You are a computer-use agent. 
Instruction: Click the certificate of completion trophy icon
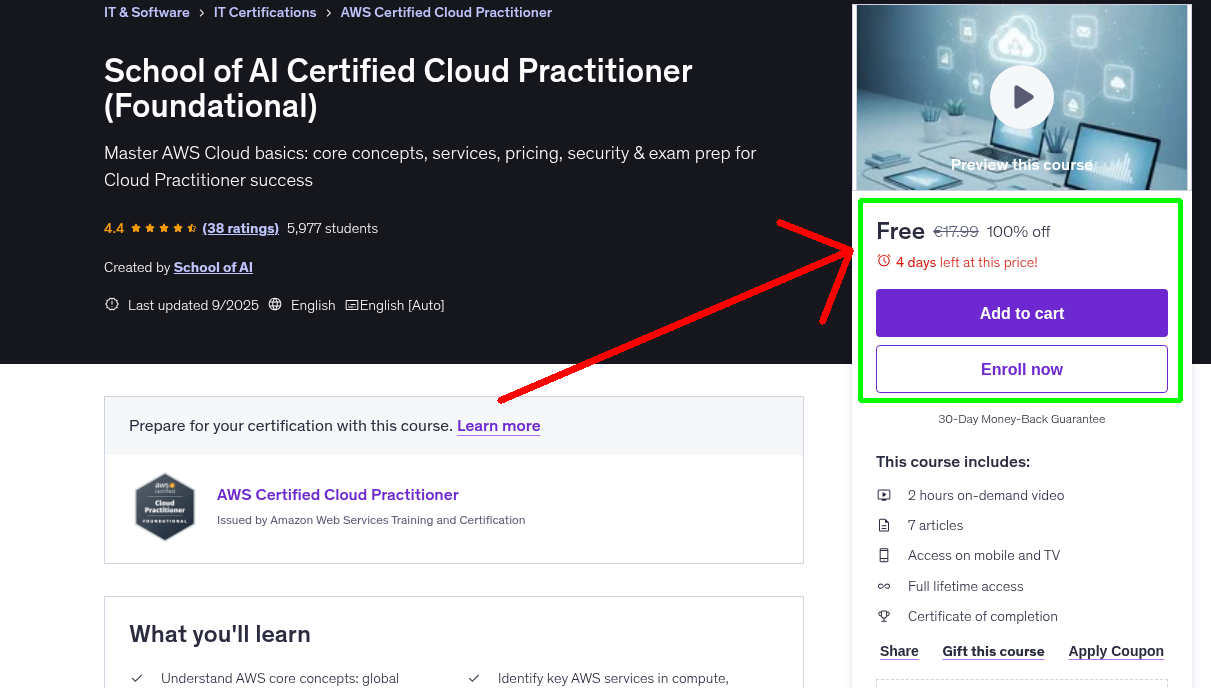884,616
